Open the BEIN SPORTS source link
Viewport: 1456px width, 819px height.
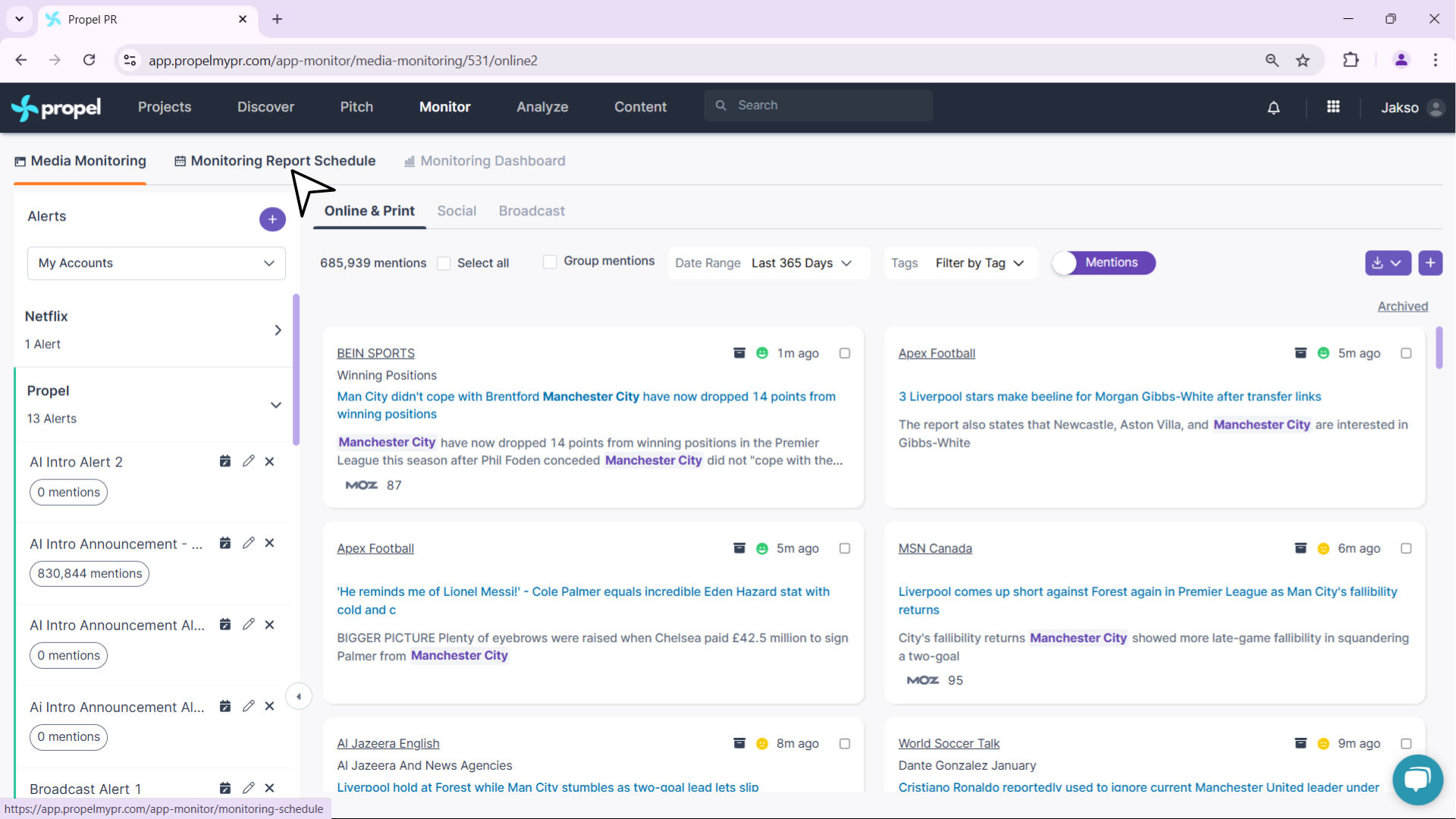pyautogui.click(x=375, y=353)
